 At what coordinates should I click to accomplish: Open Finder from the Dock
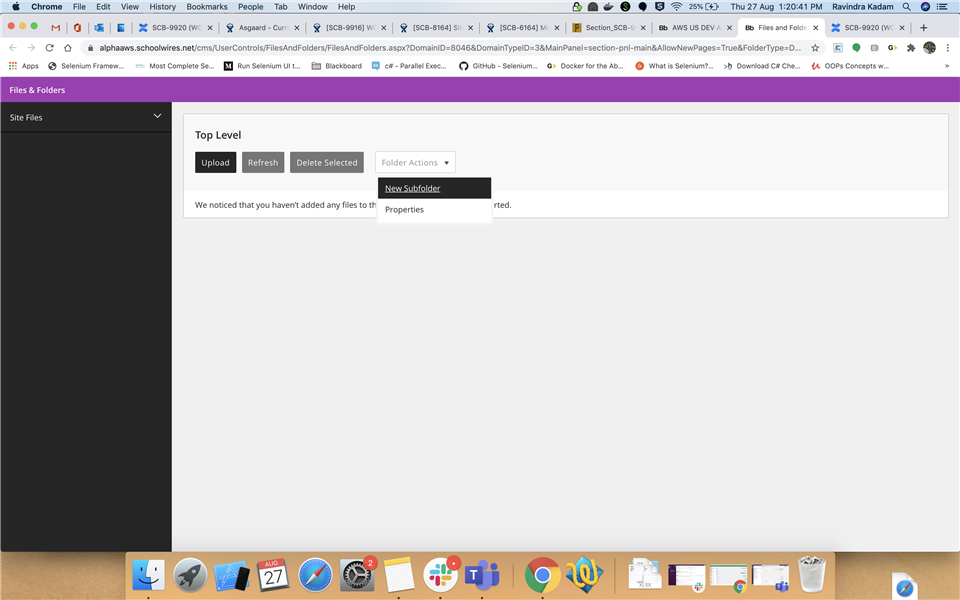pyautogui.click(x=148, y=575)
